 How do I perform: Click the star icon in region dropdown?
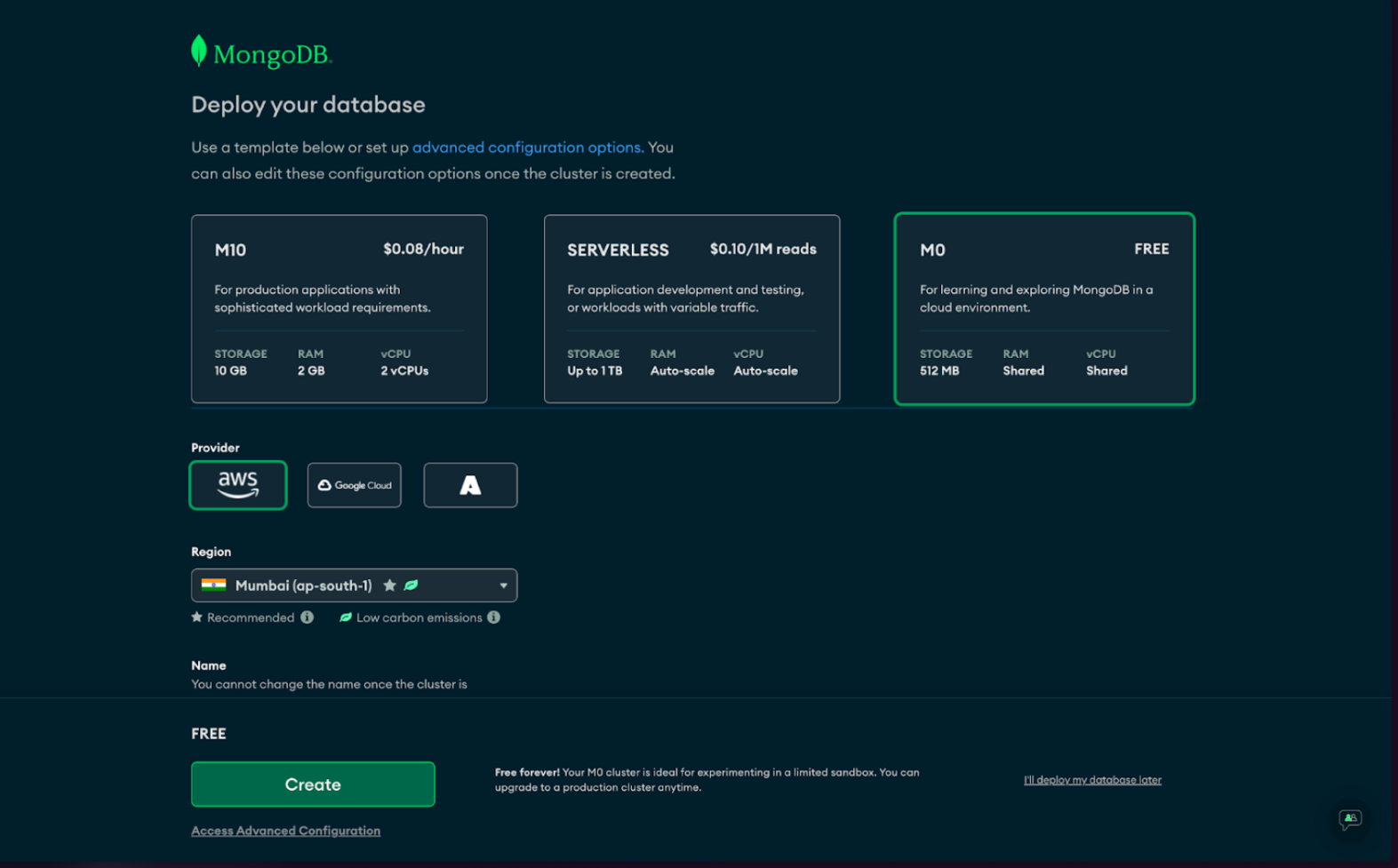click(x=389, y=585)
